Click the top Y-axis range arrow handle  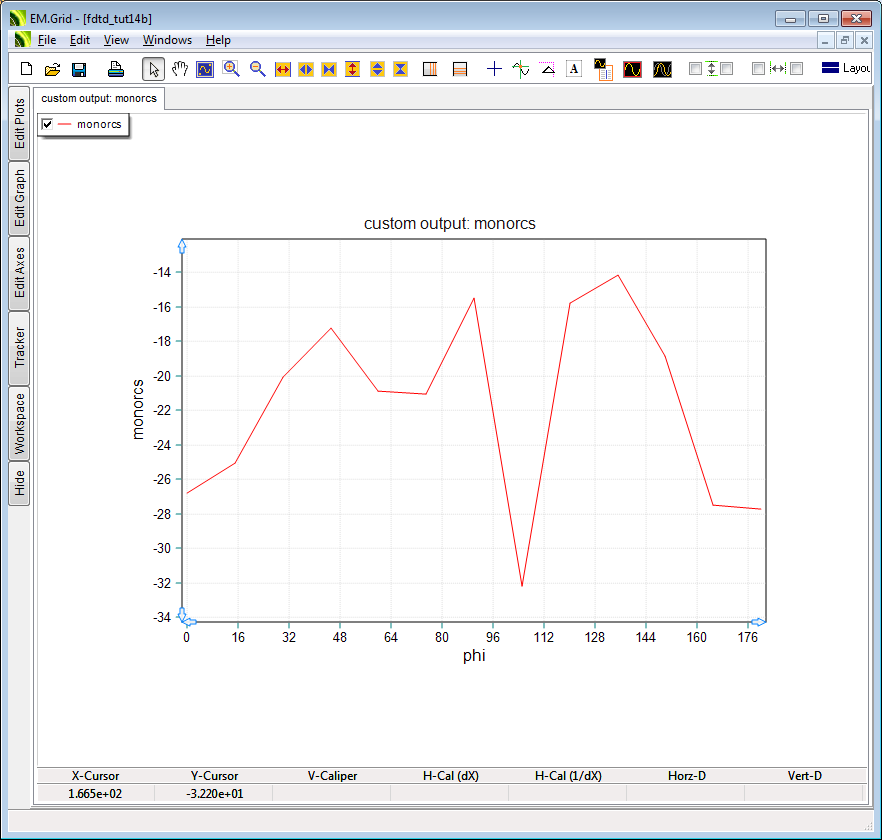click(182, 245)
